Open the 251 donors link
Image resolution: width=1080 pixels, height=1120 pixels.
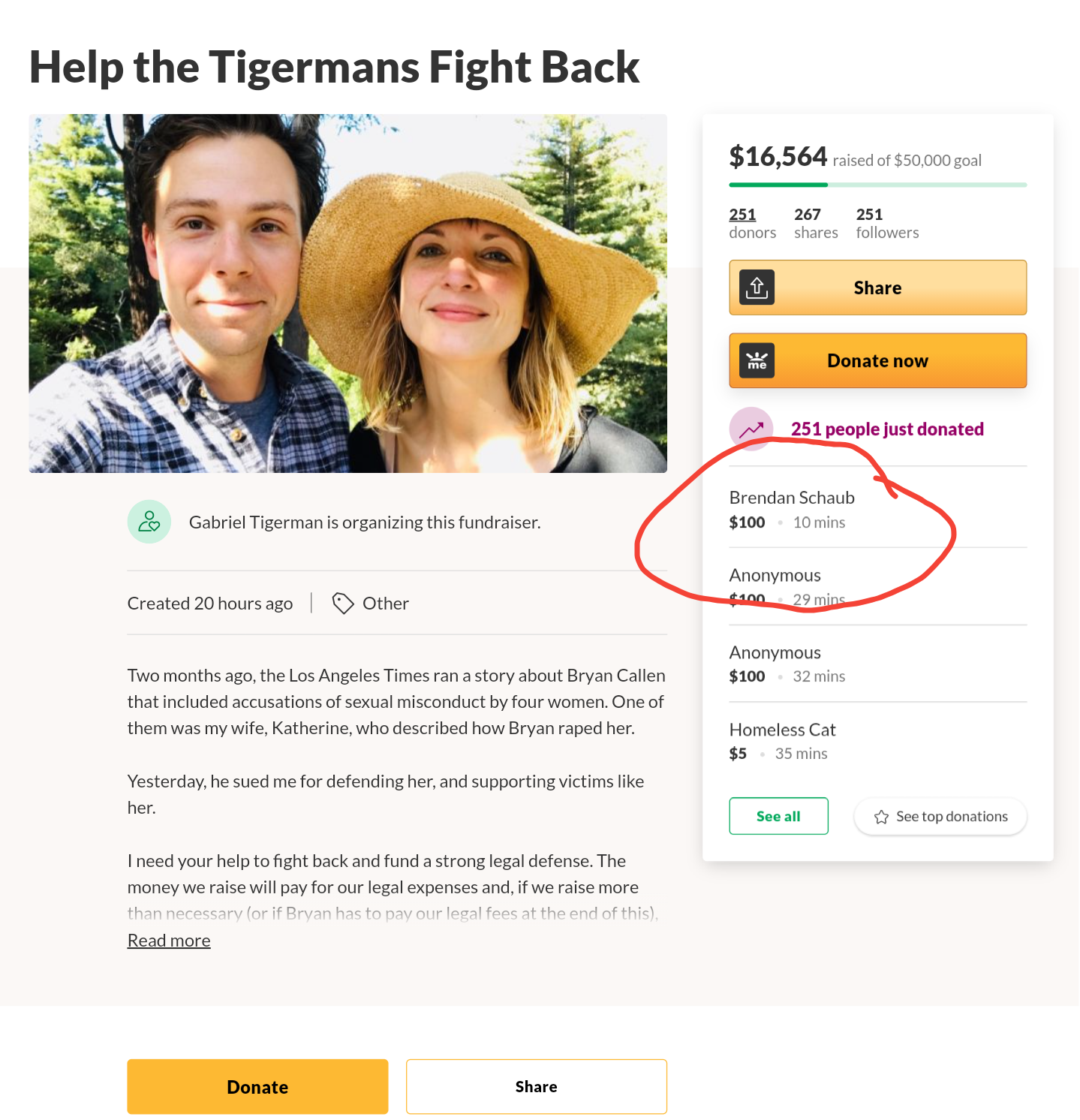coord(742,215)
